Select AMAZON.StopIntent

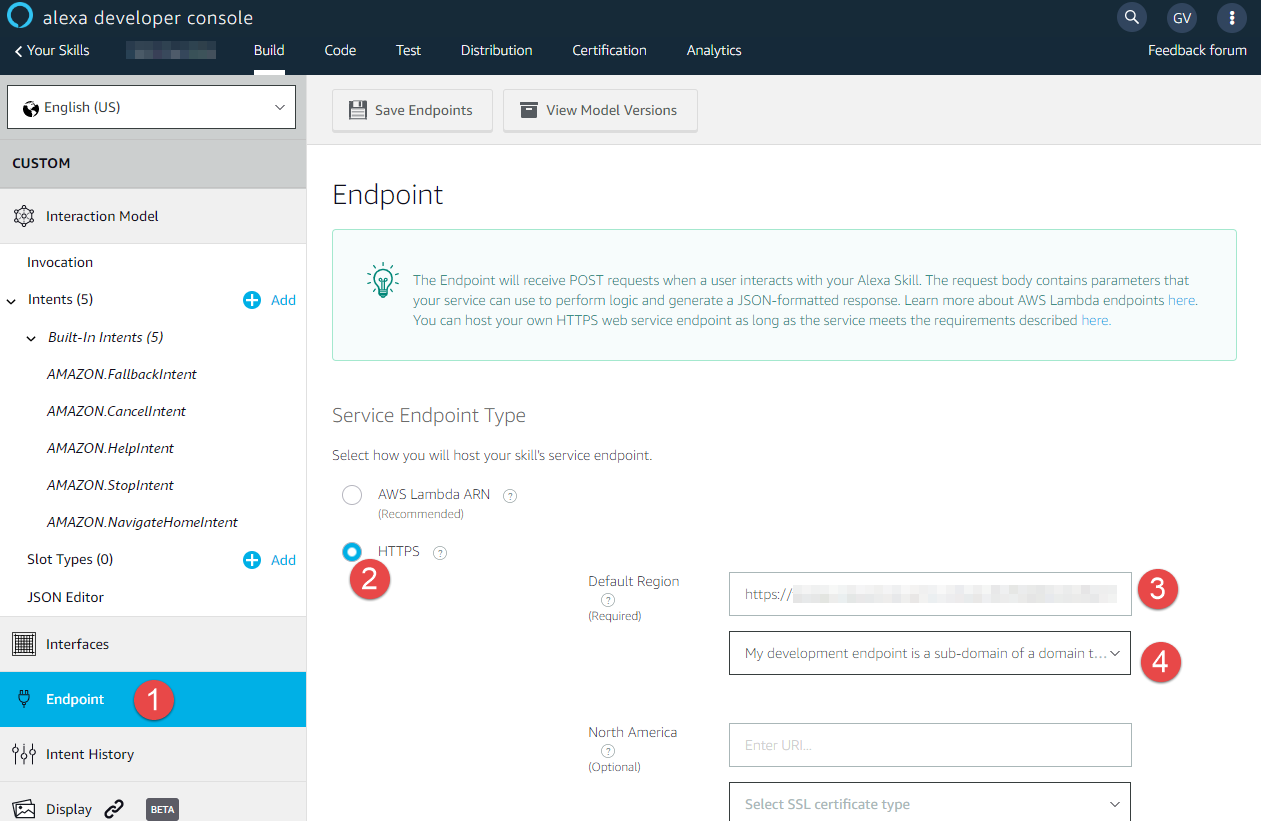coord(110,485)
